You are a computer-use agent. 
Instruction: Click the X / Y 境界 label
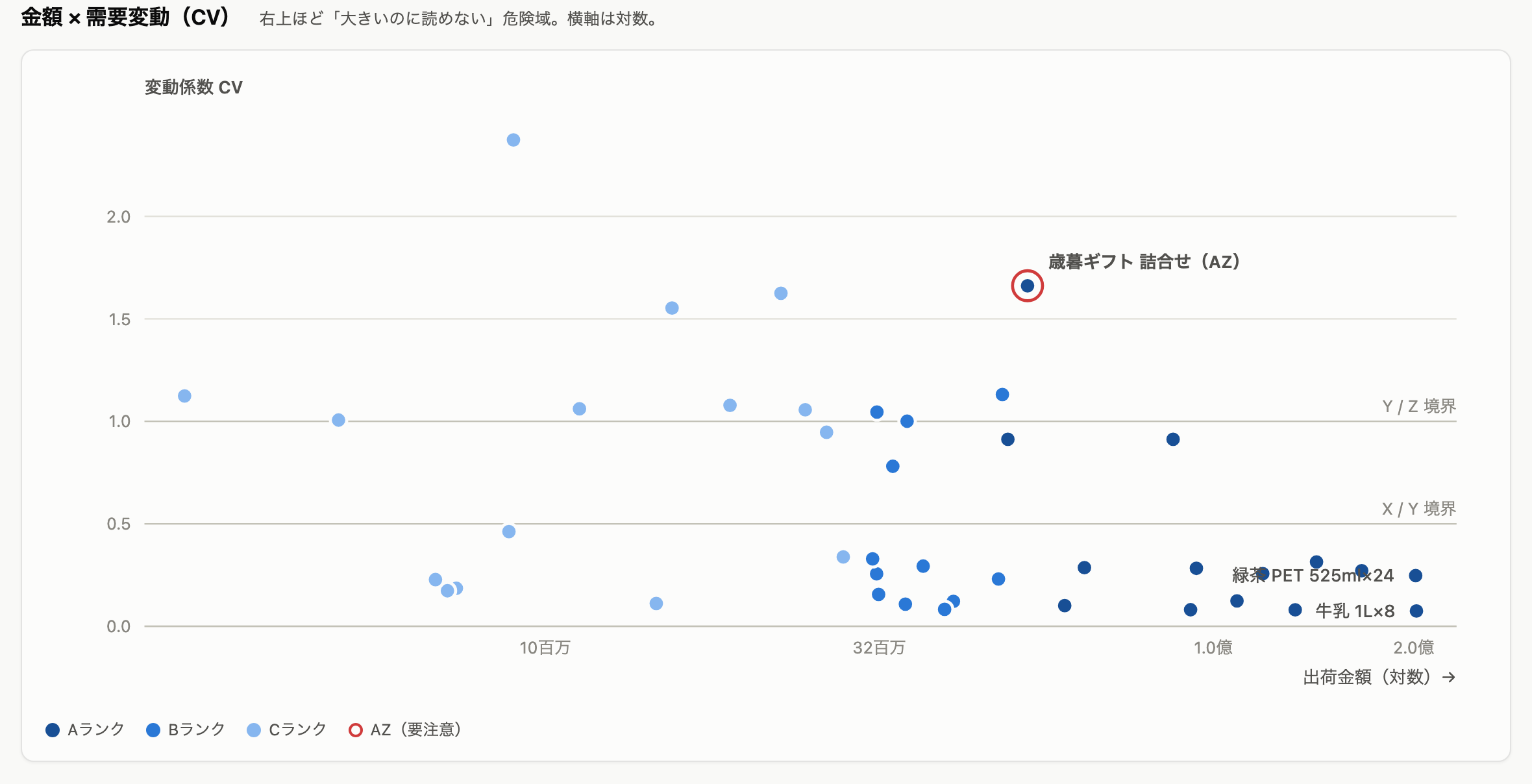click(x=1419, y=509)
